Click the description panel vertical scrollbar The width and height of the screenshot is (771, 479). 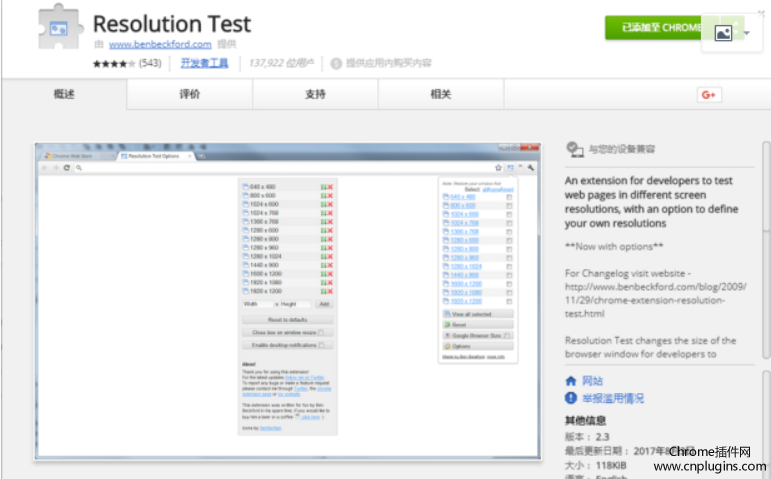766,250
